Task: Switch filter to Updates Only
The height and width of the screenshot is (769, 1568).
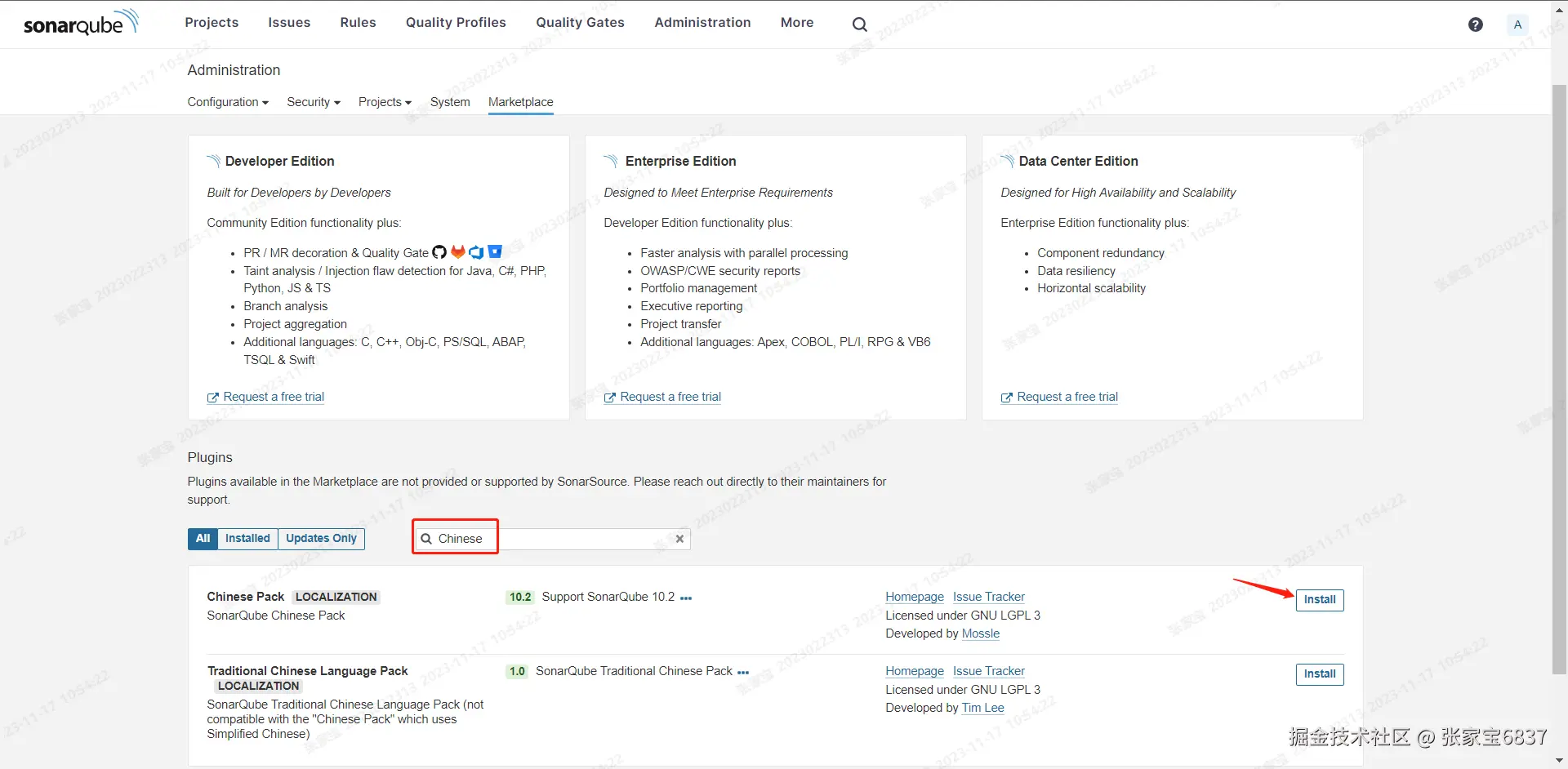Action: [x=321, y=539]
